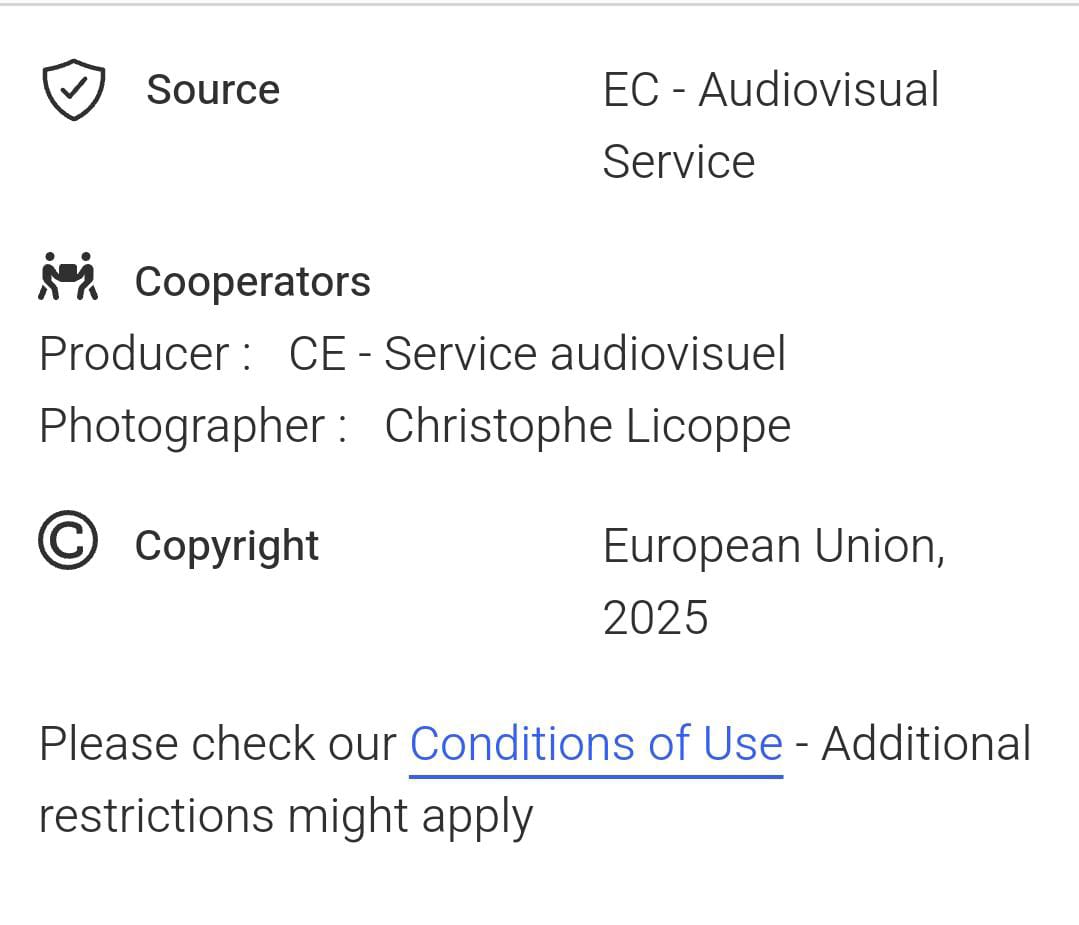Screen dimensions: 1079x925
Task: Click the word 'Licoppe'
Action: point(708,426)
